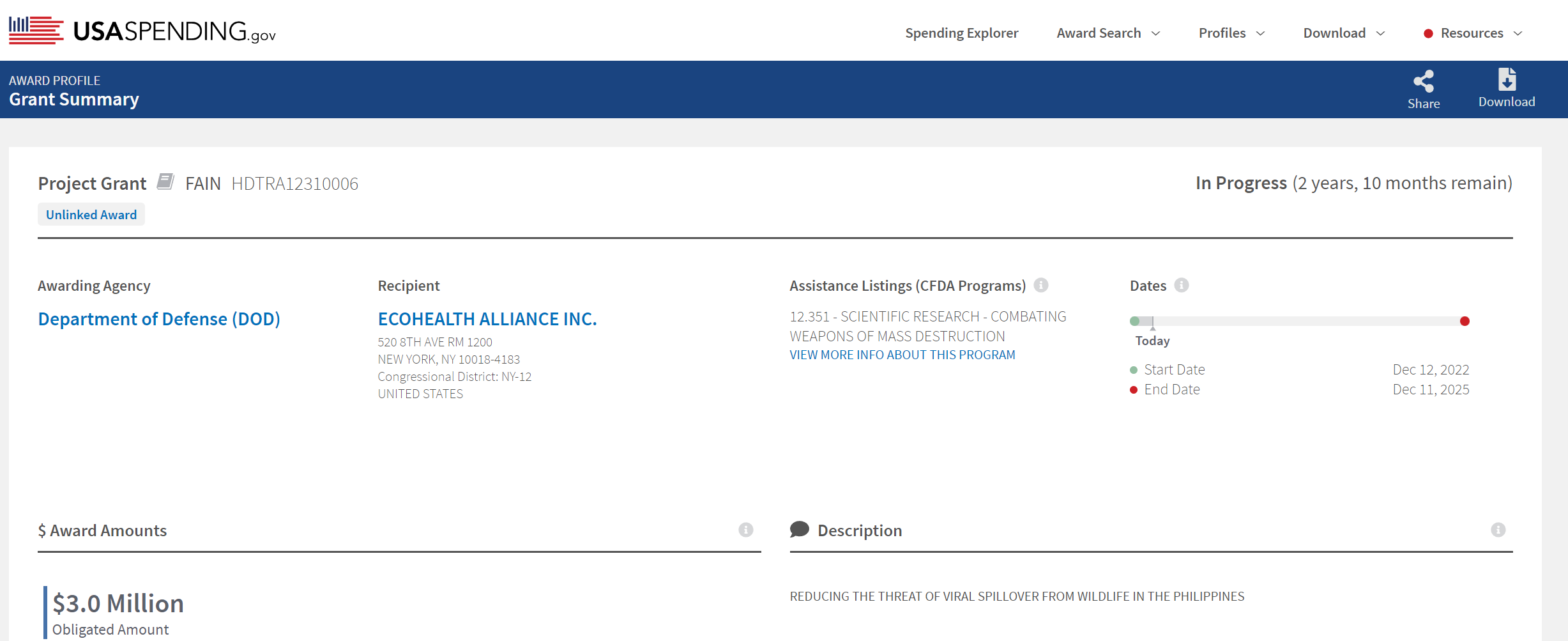Open the top nav Download menu label
1568x641 pixels.
[x=1334, y=33]
